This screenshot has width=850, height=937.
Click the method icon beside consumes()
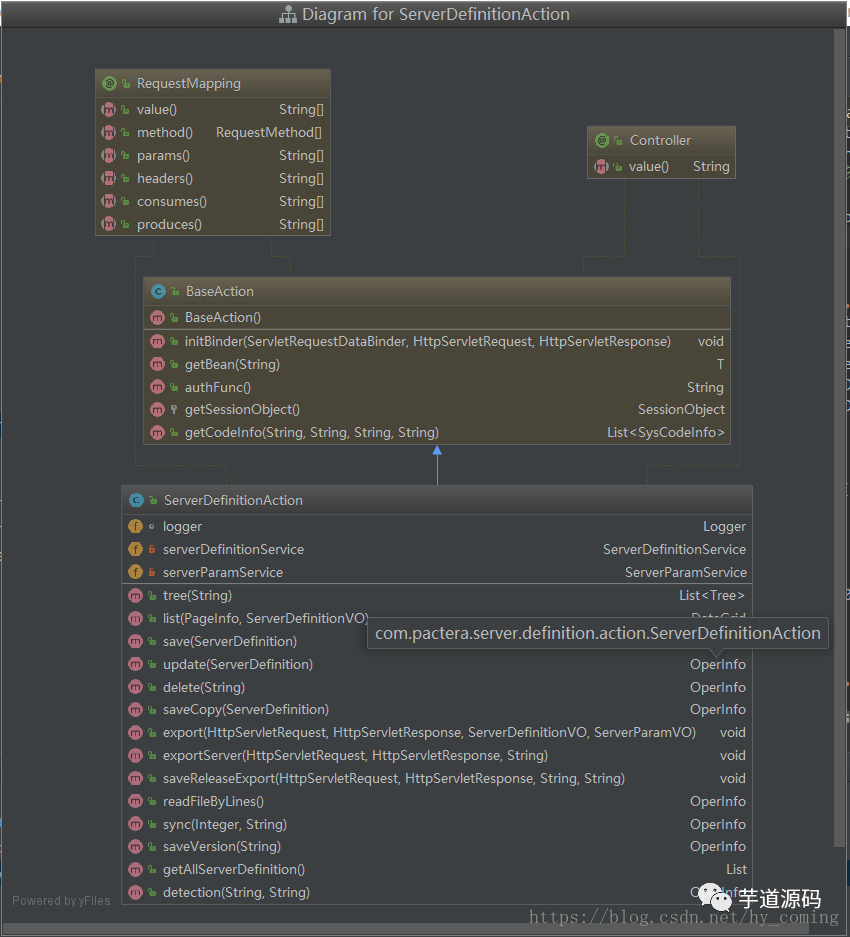(x=109, y=201)
